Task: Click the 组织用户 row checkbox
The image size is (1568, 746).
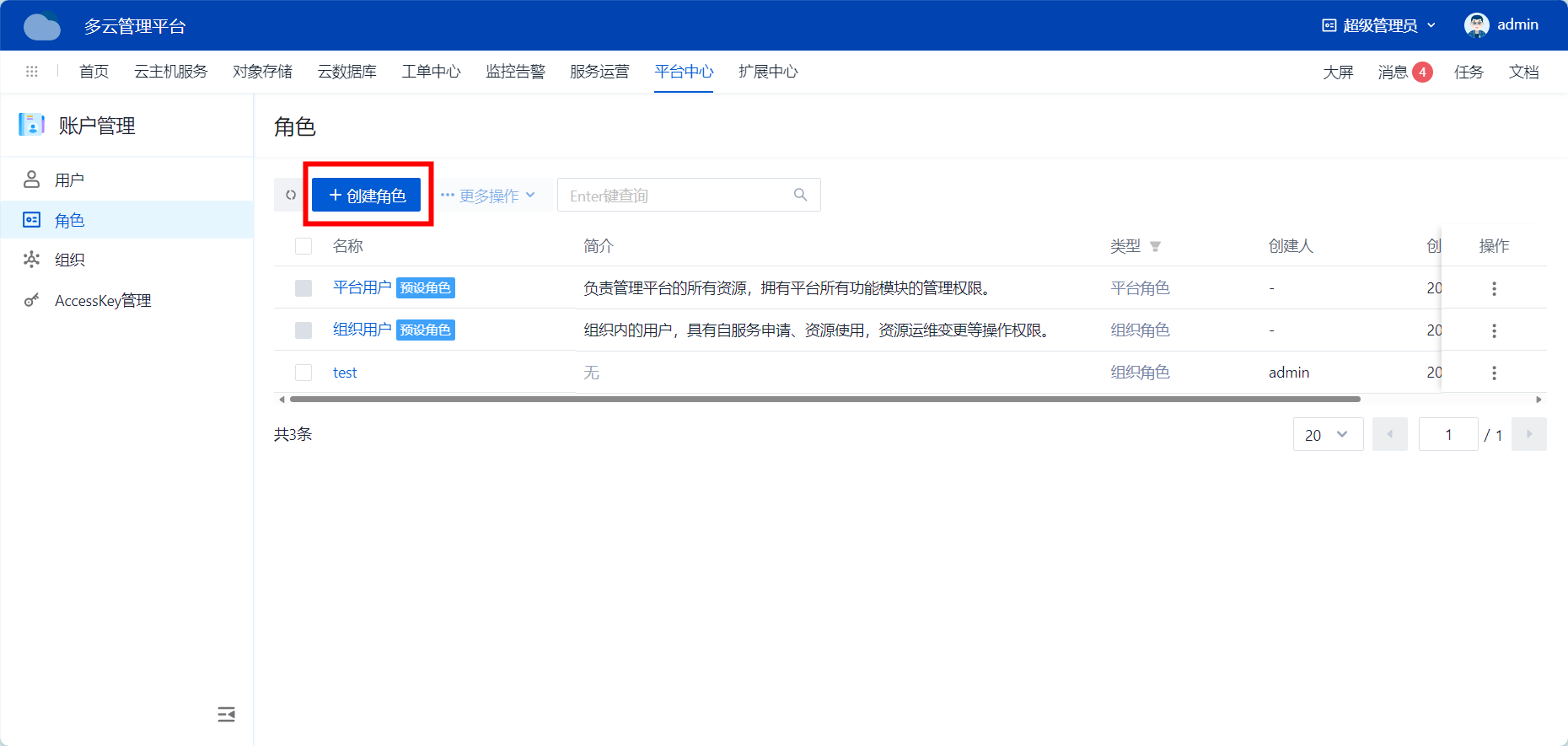Action: pos(303,330)
